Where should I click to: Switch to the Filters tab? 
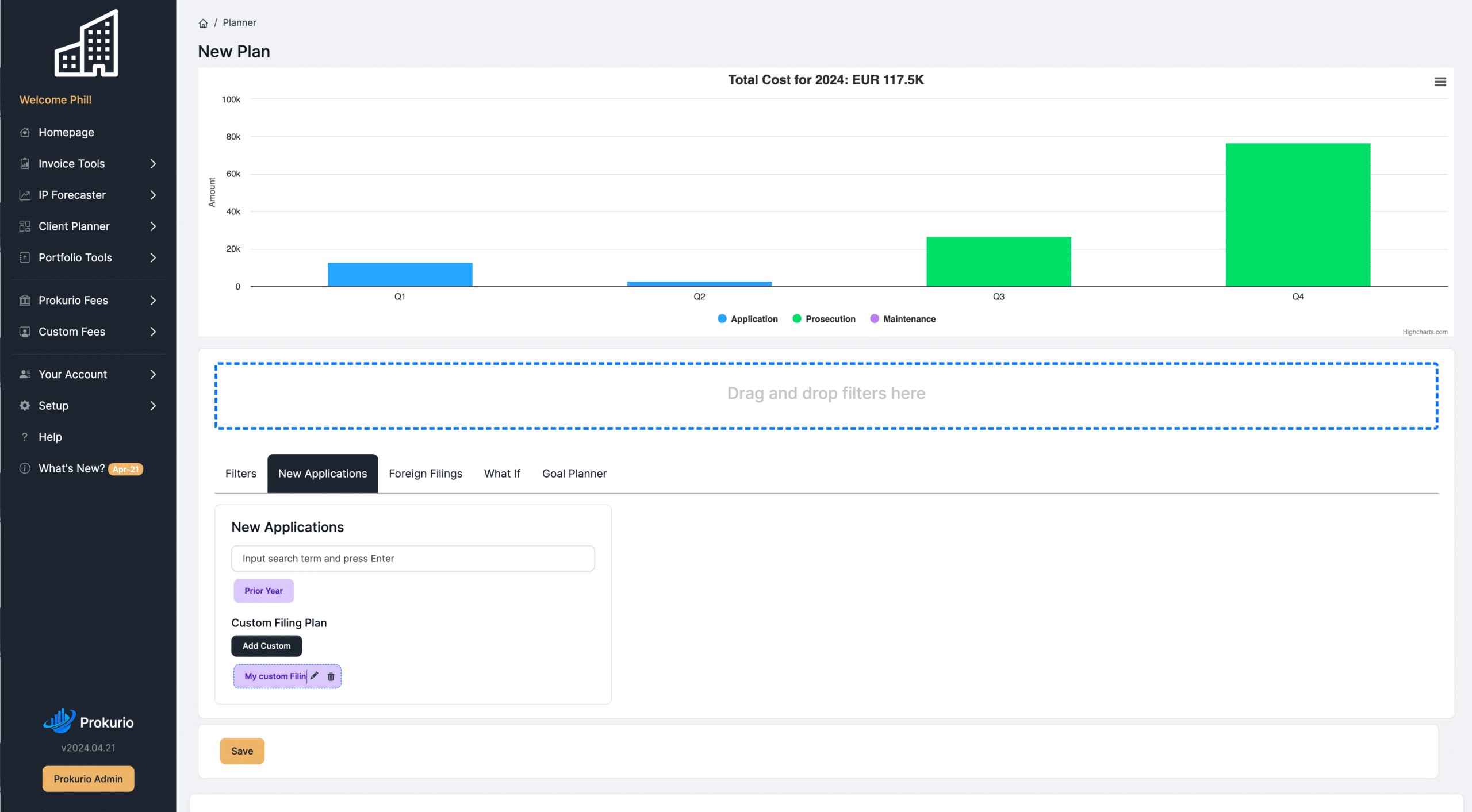[x=241, y=474]
